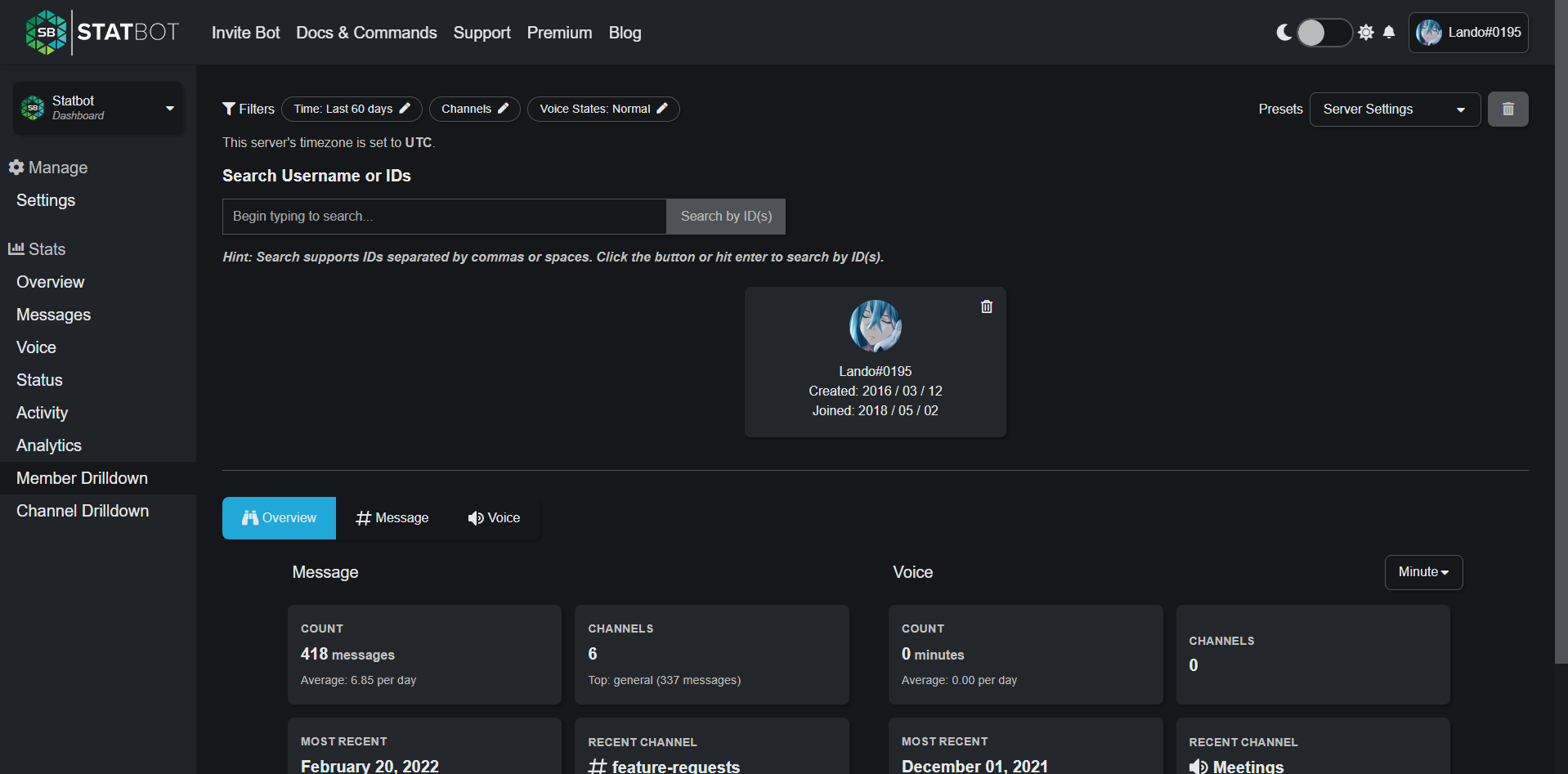Click pencil icon on Channels filter
Viewport: 1568px width, 774px height.
point(504,109)
